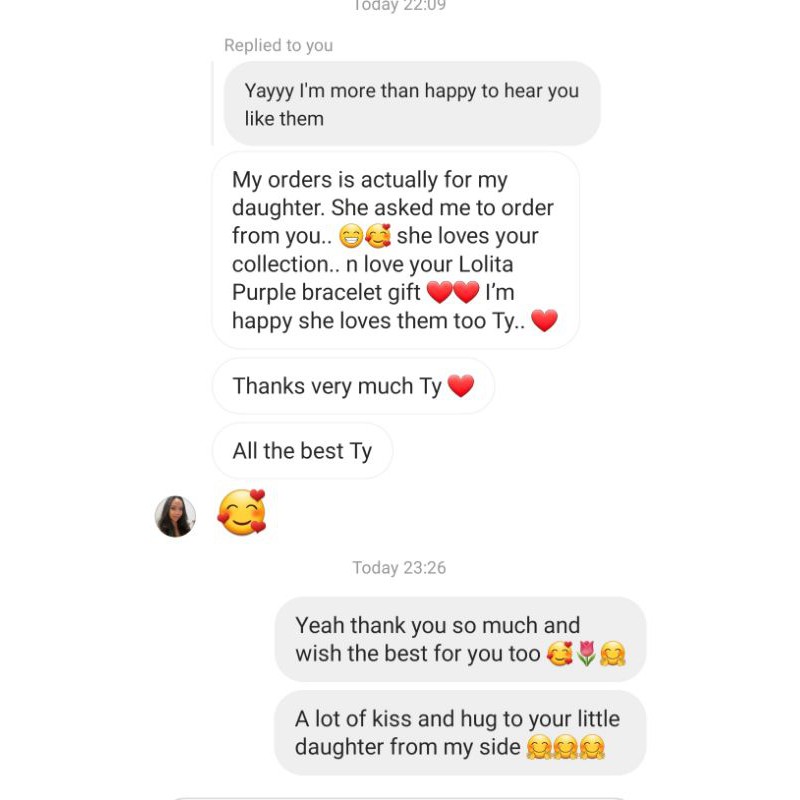Click the "Replied to you" label
The width and height of the screenshot is (800, 800).
pyautogui.click(x=278, y=45)
